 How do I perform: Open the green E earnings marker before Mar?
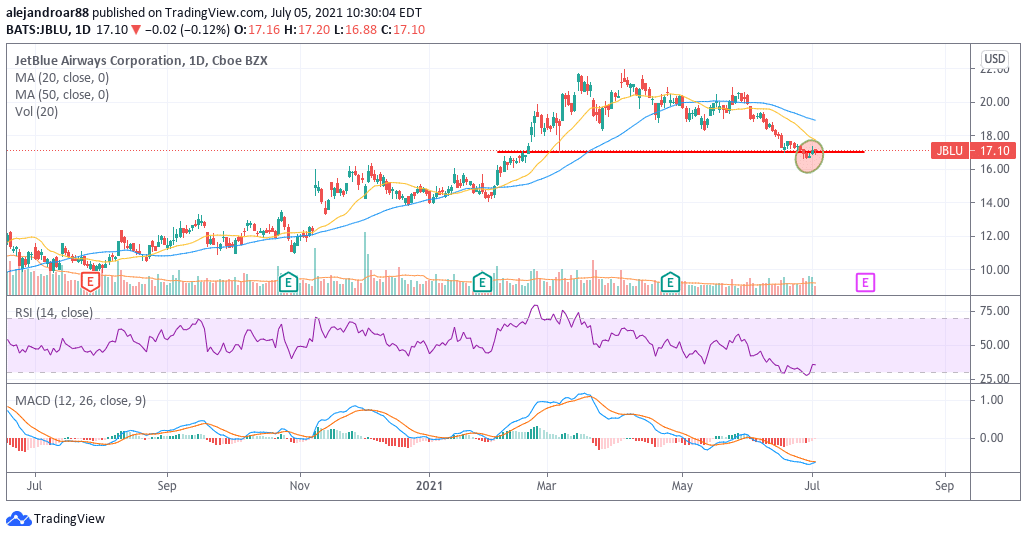click(x=482, y=282)
